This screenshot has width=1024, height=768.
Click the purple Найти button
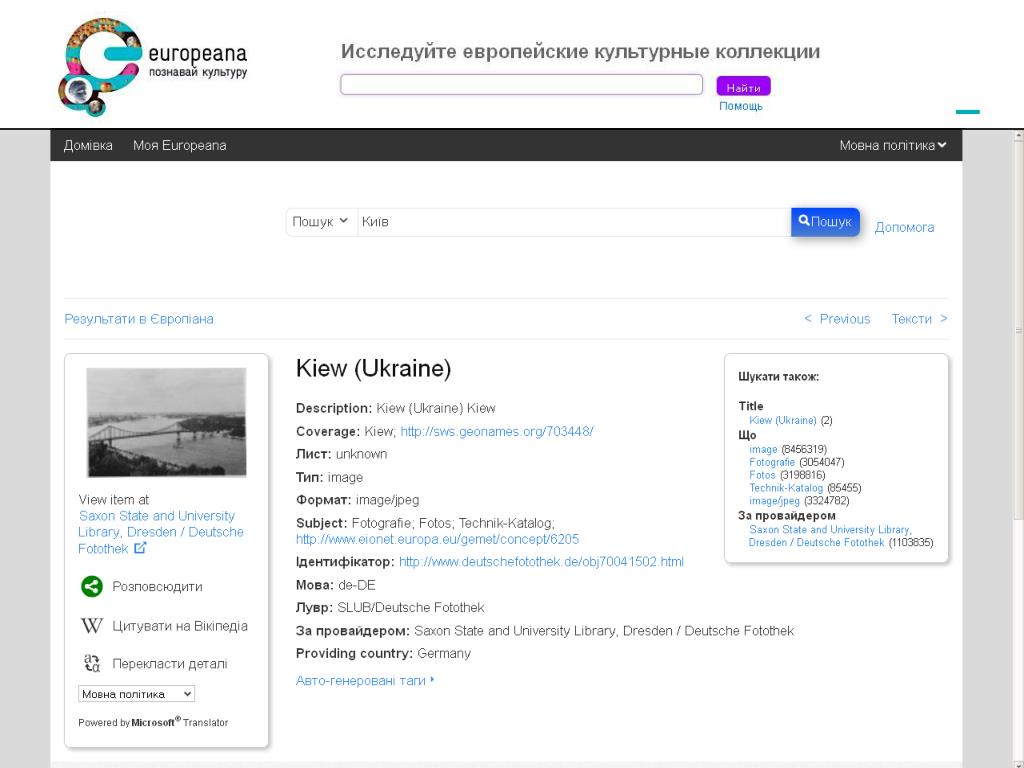pos(743,87)
